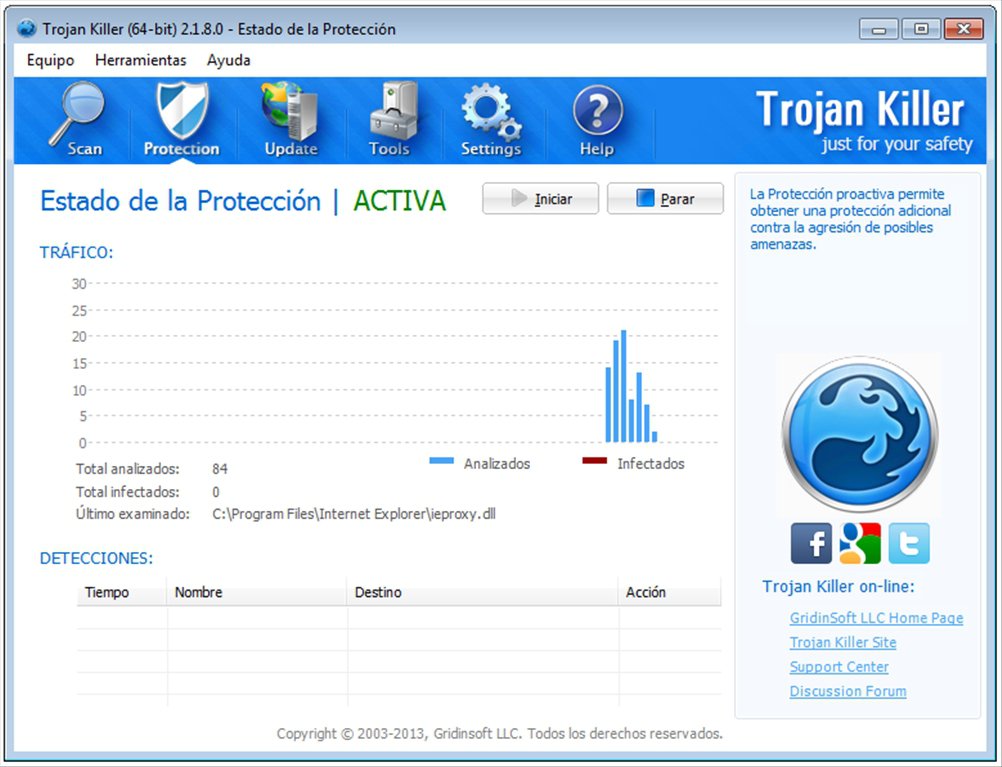Image resolution: width=1002 pixels, height=767 pixels.
Task: Click the blue Analizados legend swatch
Action: pos(442,460)
